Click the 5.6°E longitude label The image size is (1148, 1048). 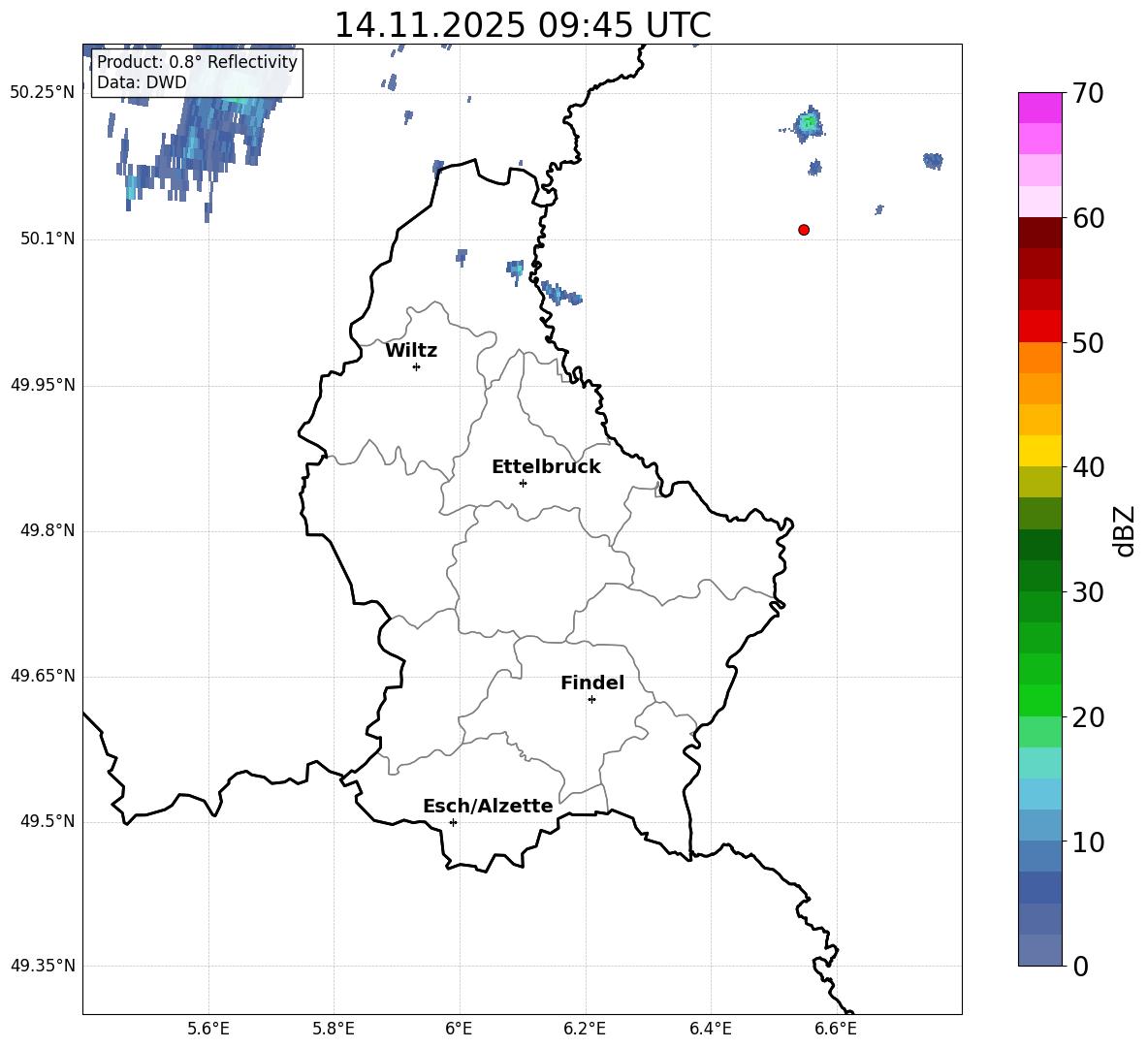(x=208, y=1029)
